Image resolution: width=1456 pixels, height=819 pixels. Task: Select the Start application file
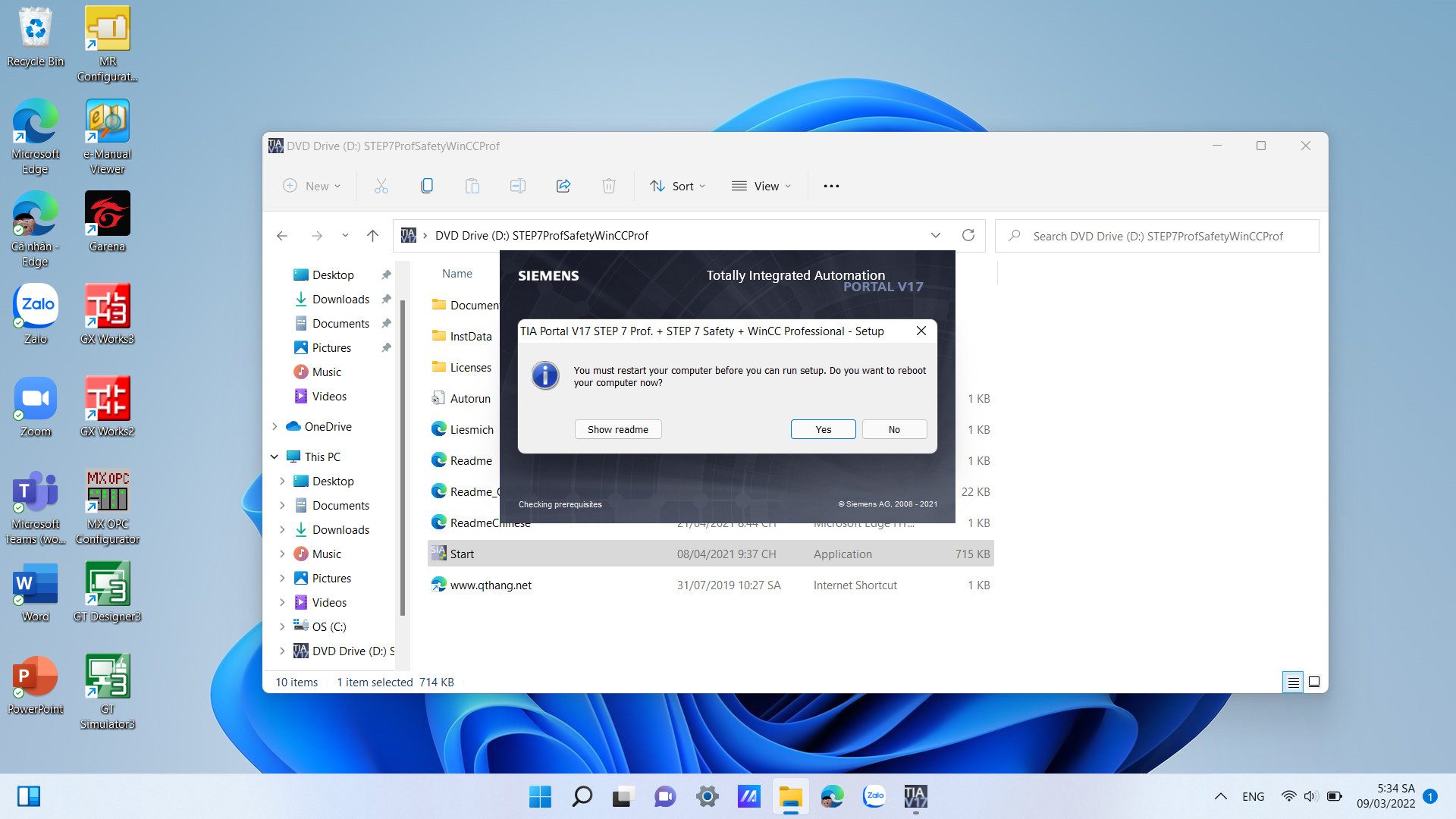click(462, 554)
